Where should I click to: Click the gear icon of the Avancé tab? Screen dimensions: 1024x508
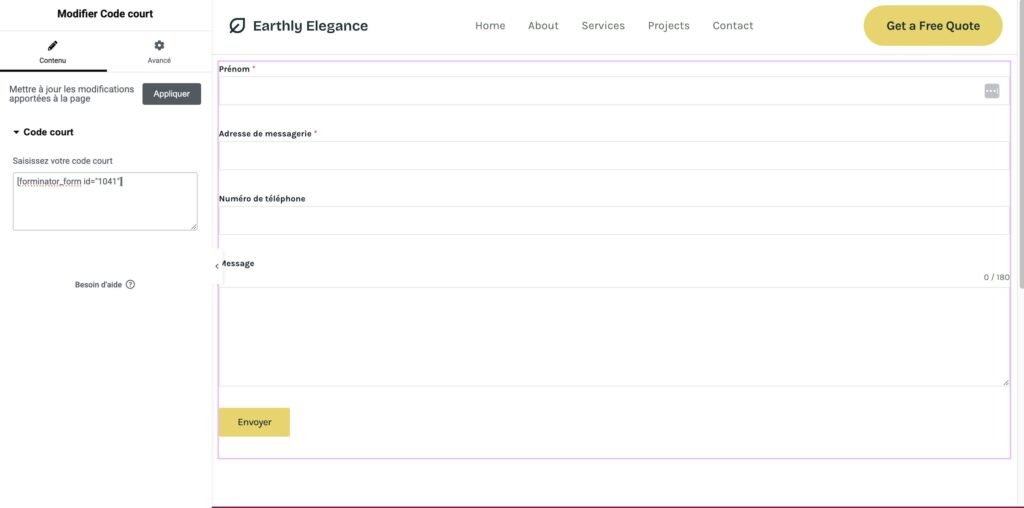tap(159, 46)
